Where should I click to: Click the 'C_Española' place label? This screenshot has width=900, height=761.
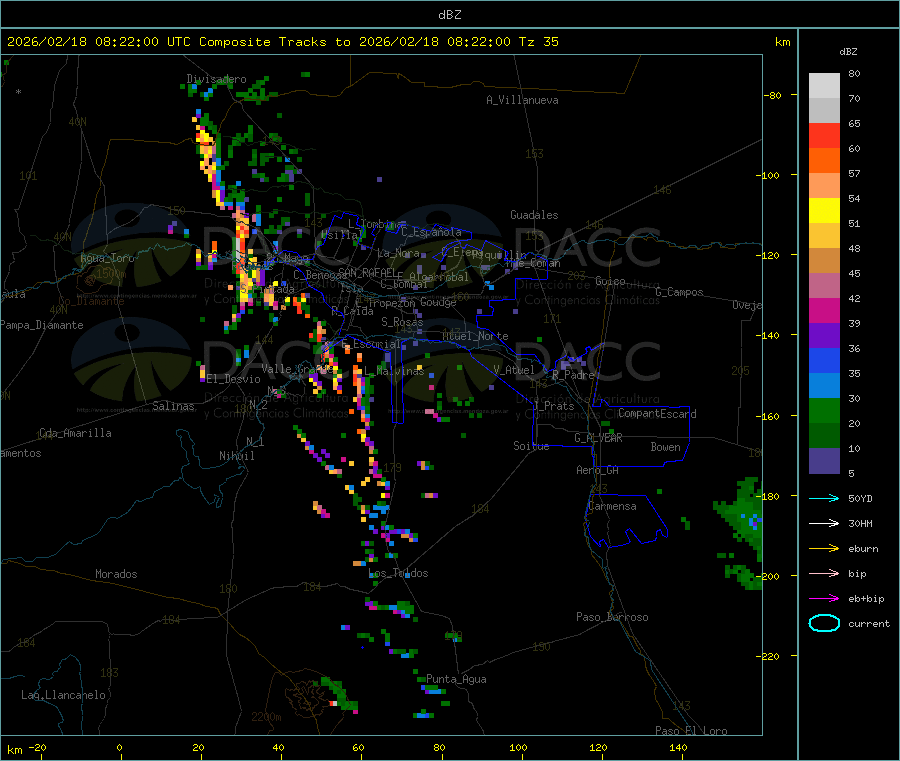click(x=431, y=232)
